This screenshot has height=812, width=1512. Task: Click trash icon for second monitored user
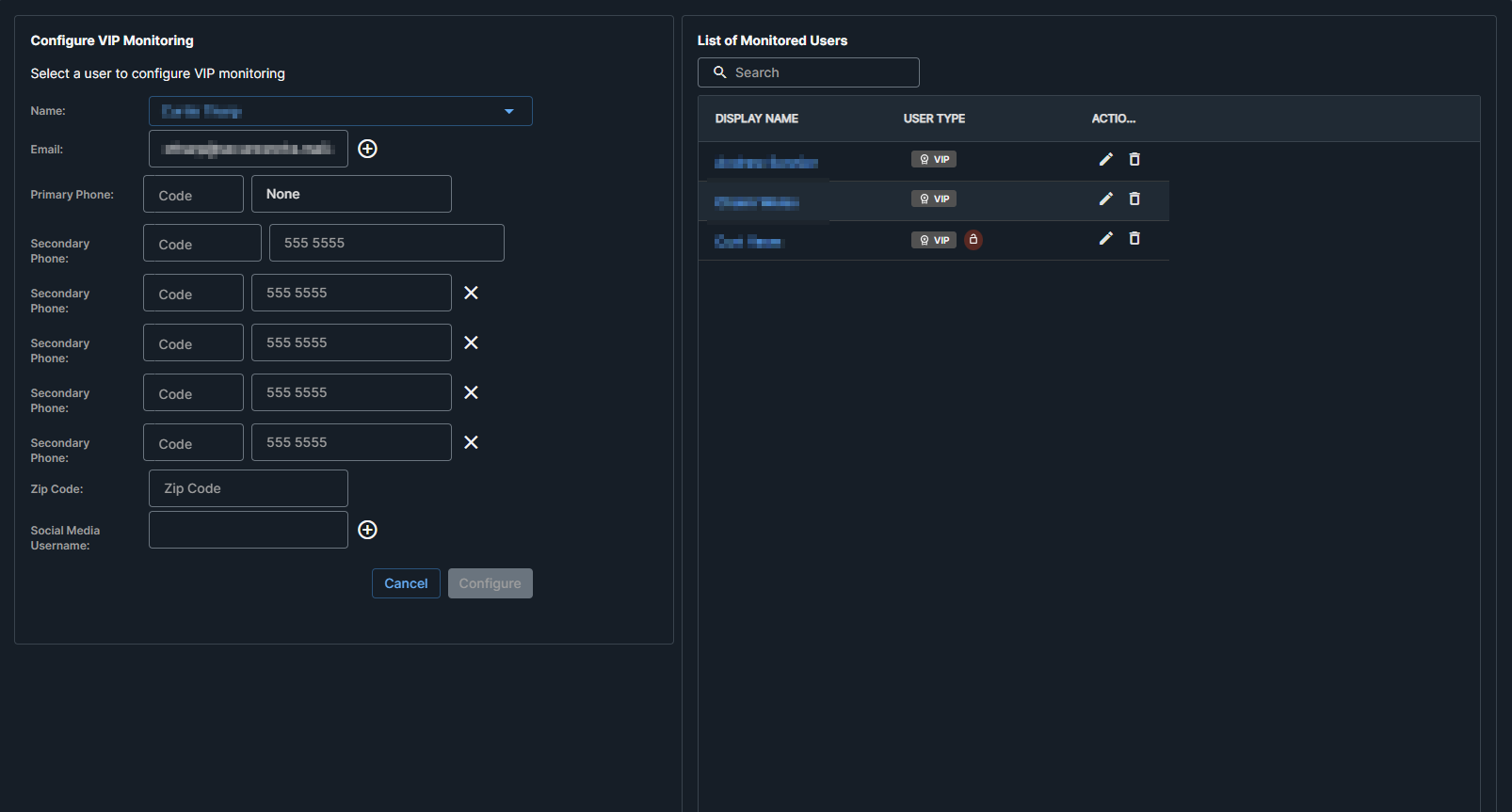point(1134,199)
